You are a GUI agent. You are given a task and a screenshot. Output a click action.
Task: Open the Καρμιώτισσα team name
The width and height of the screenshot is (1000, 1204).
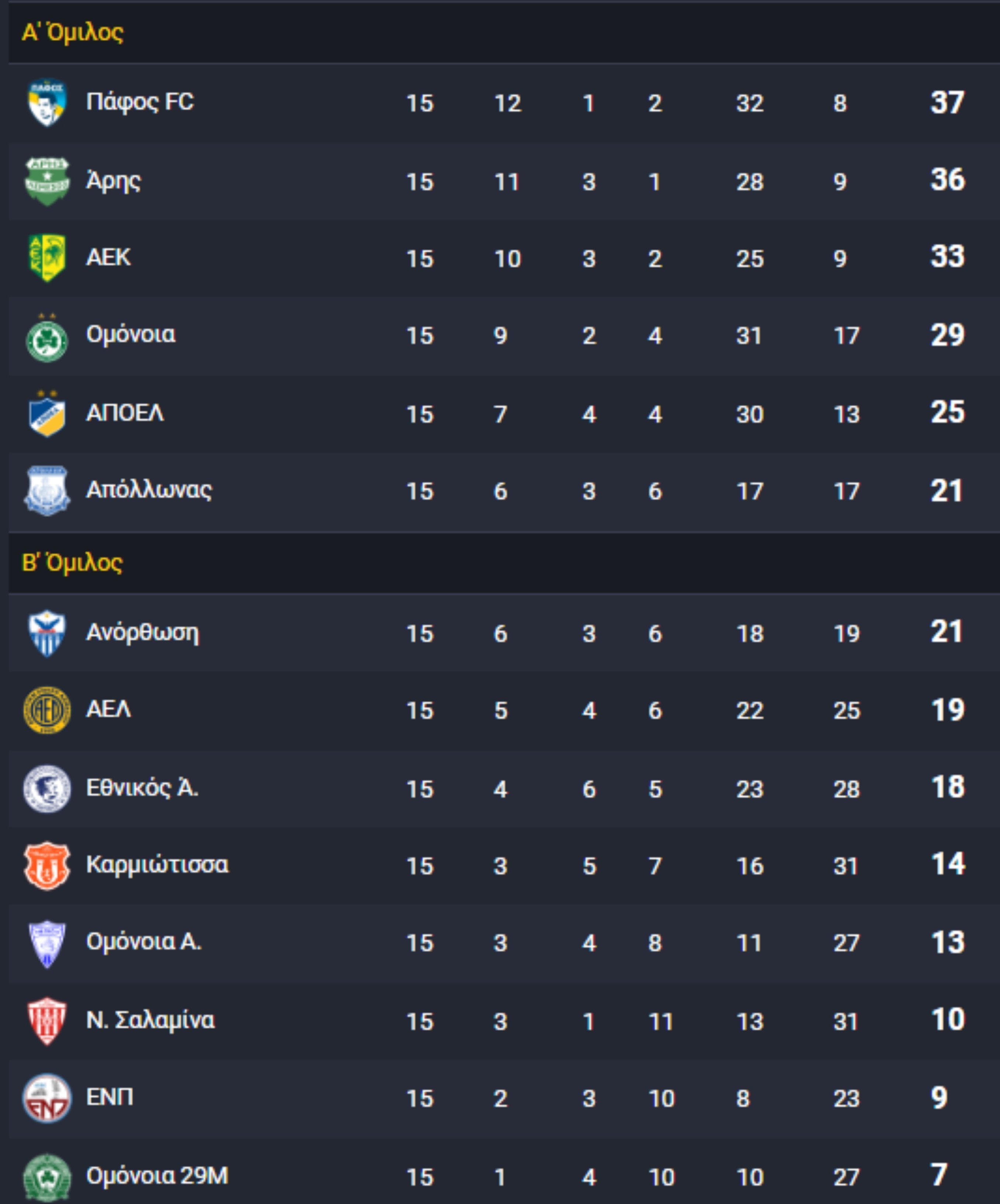click(x=157, y=865)
